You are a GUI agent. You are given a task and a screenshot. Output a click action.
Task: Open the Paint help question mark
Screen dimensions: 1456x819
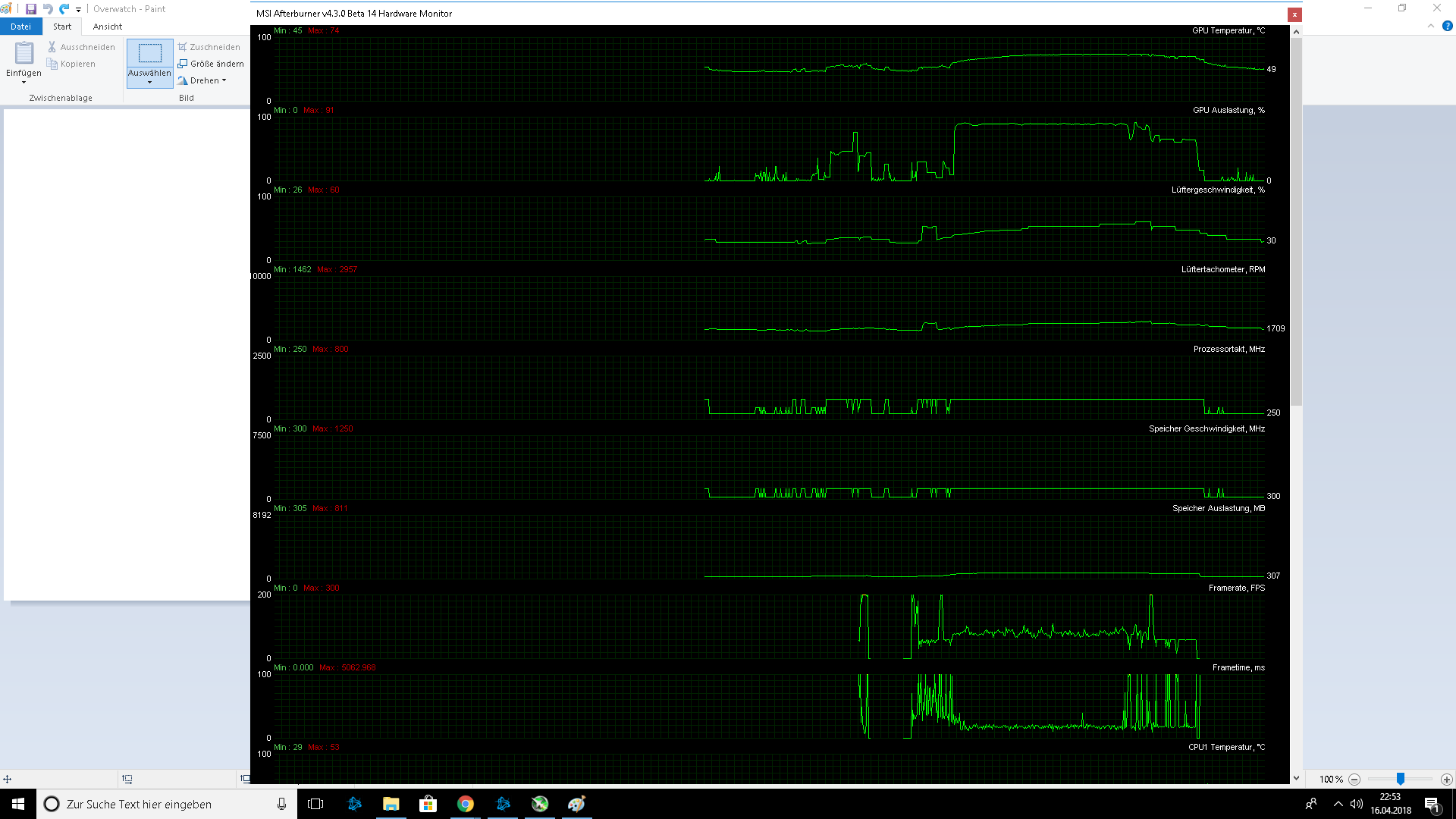tap(1447, 26)
